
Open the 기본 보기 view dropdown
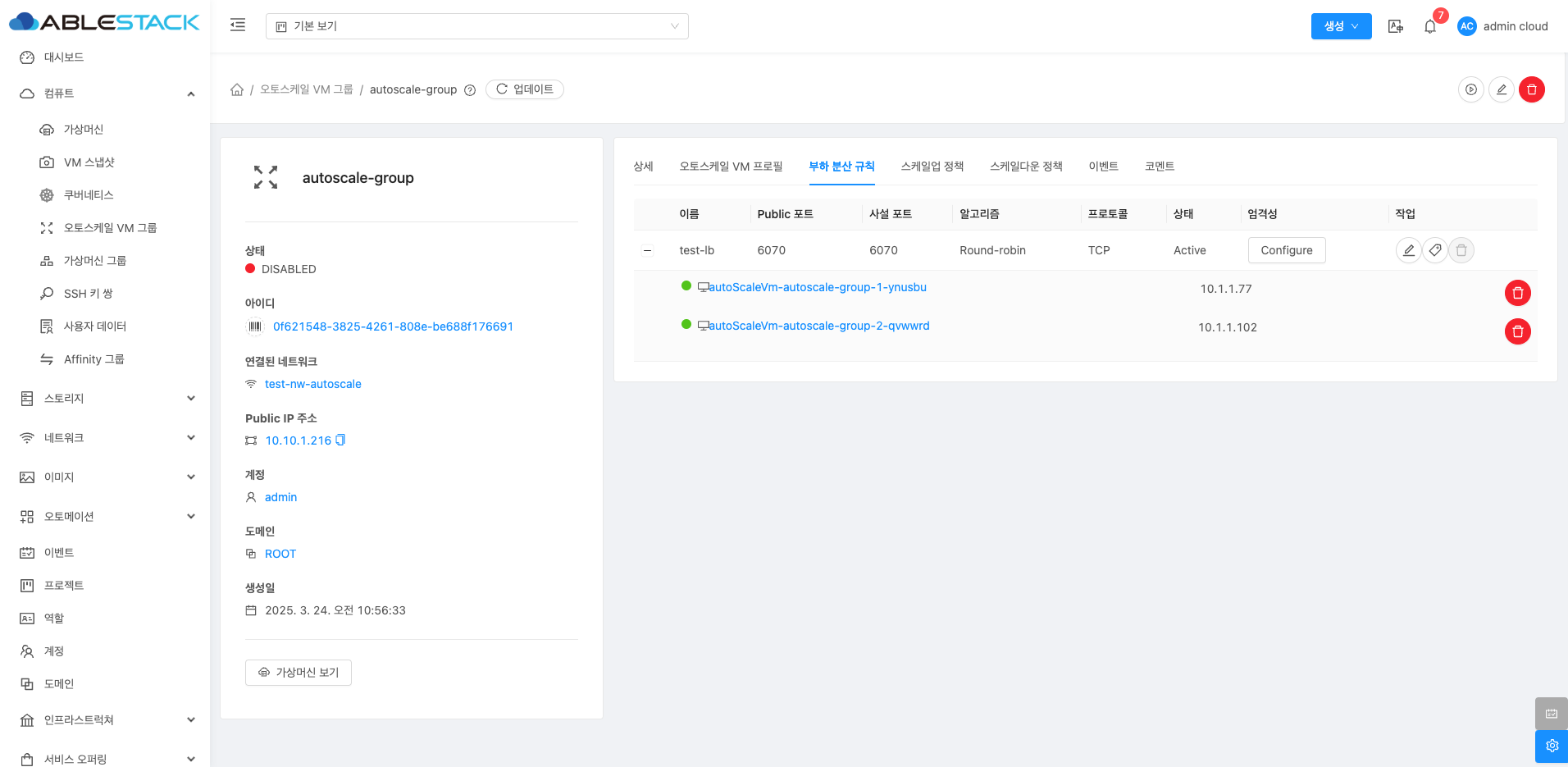click(476, 26)
